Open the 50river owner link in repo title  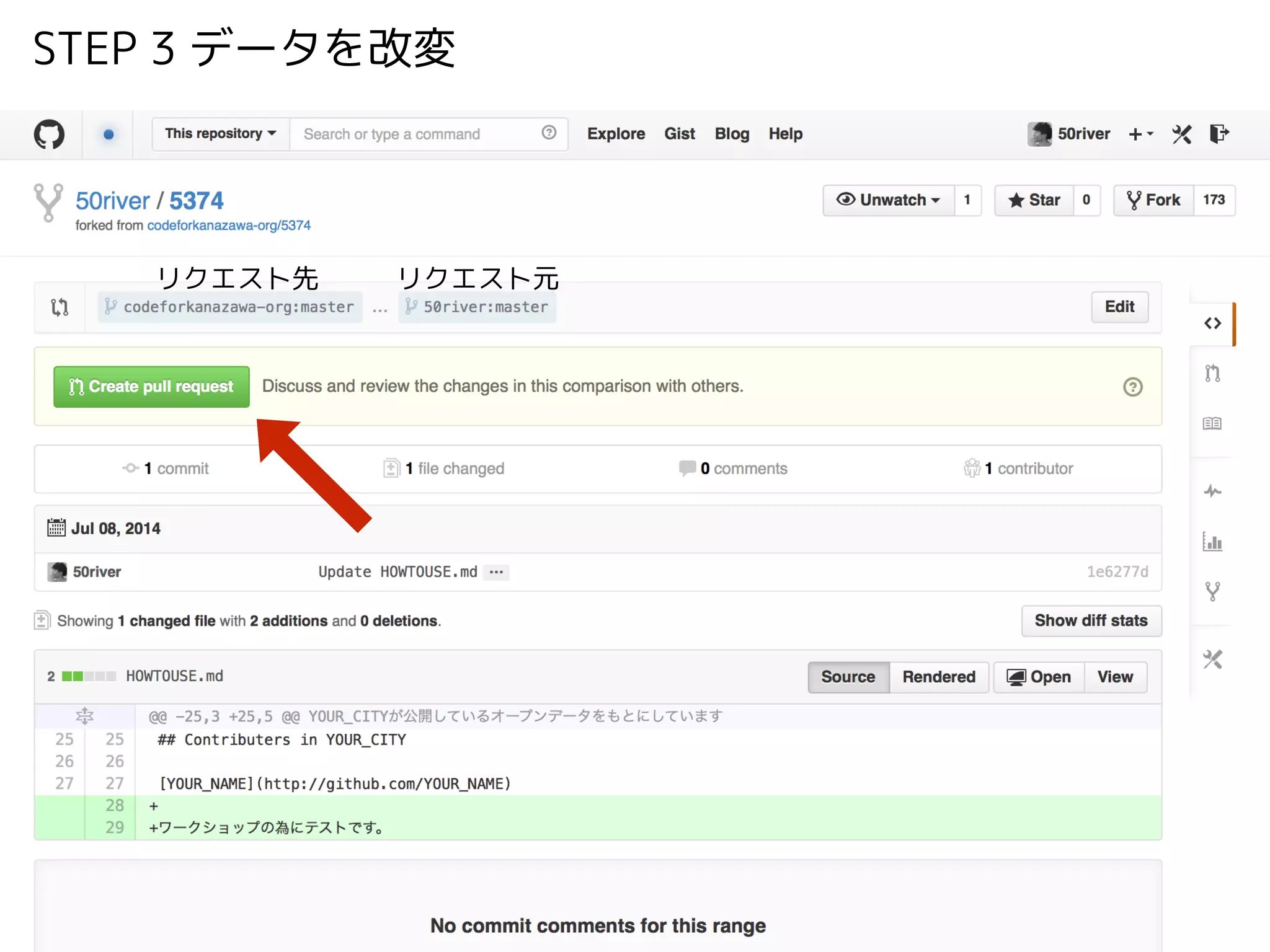click(113, 201)
